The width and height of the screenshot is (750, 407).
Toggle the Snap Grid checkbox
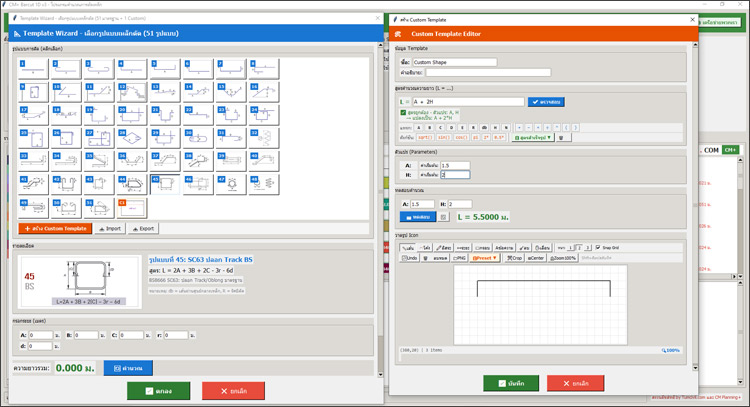point(599,247)
